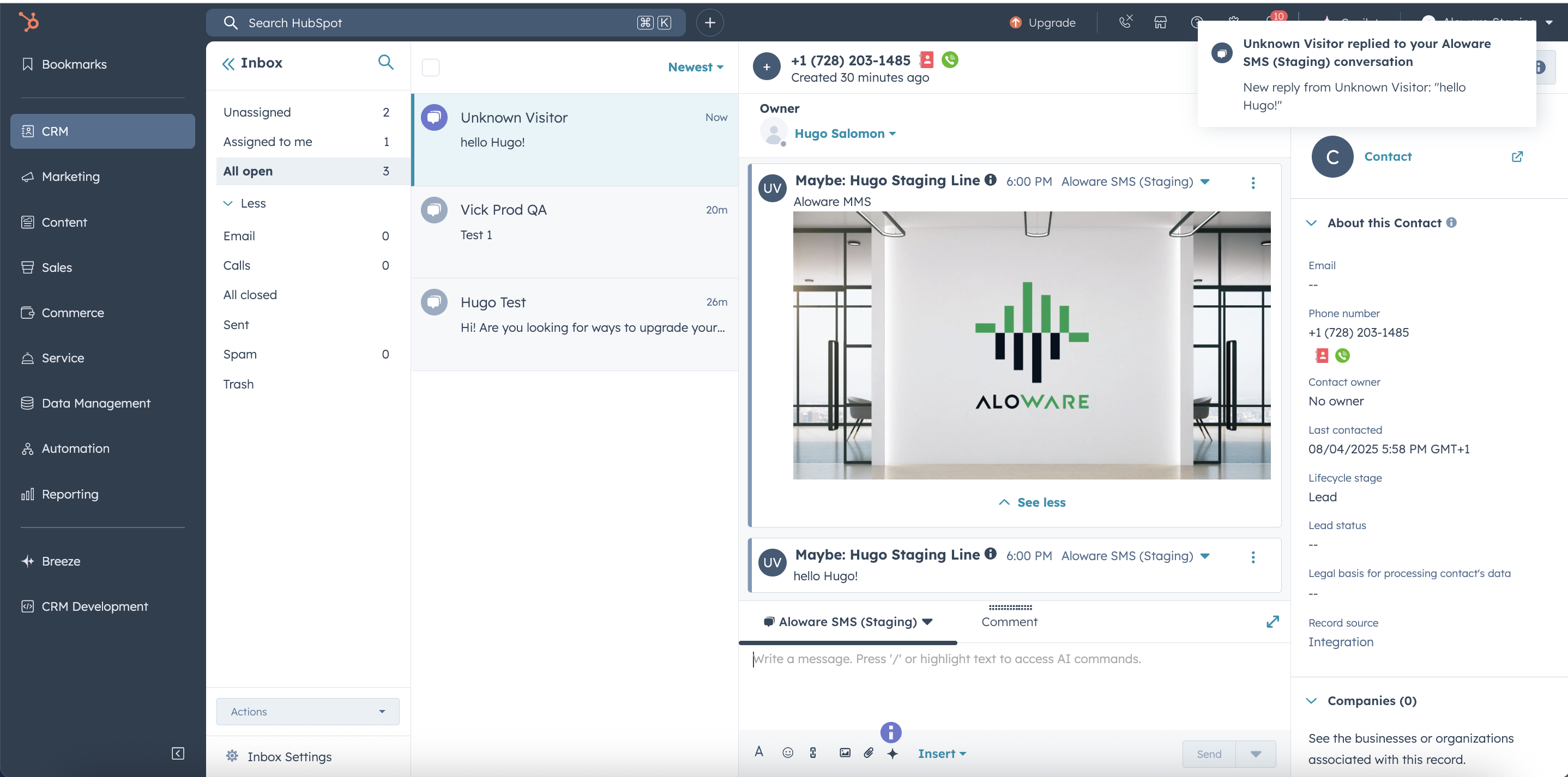
Task: Click green call icon under Phone number property
Action: click(1342, 356)
